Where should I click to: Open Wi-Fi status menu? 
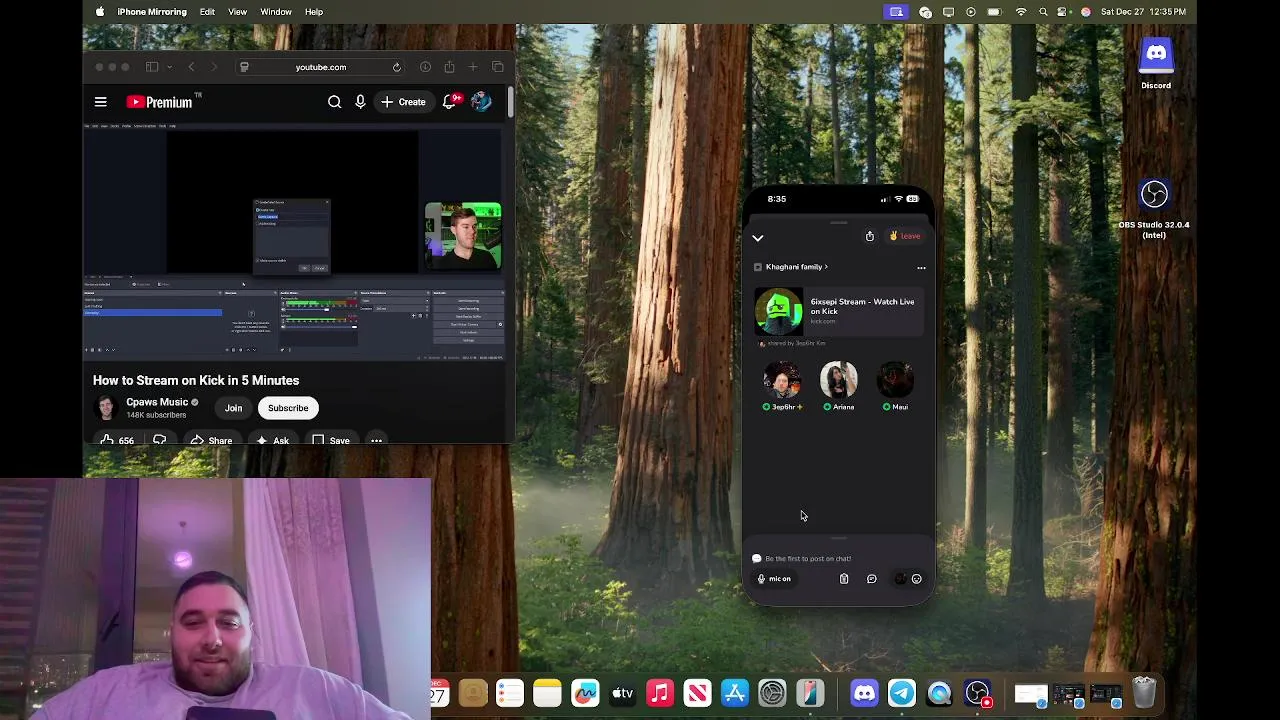(x=1021, y=12)
